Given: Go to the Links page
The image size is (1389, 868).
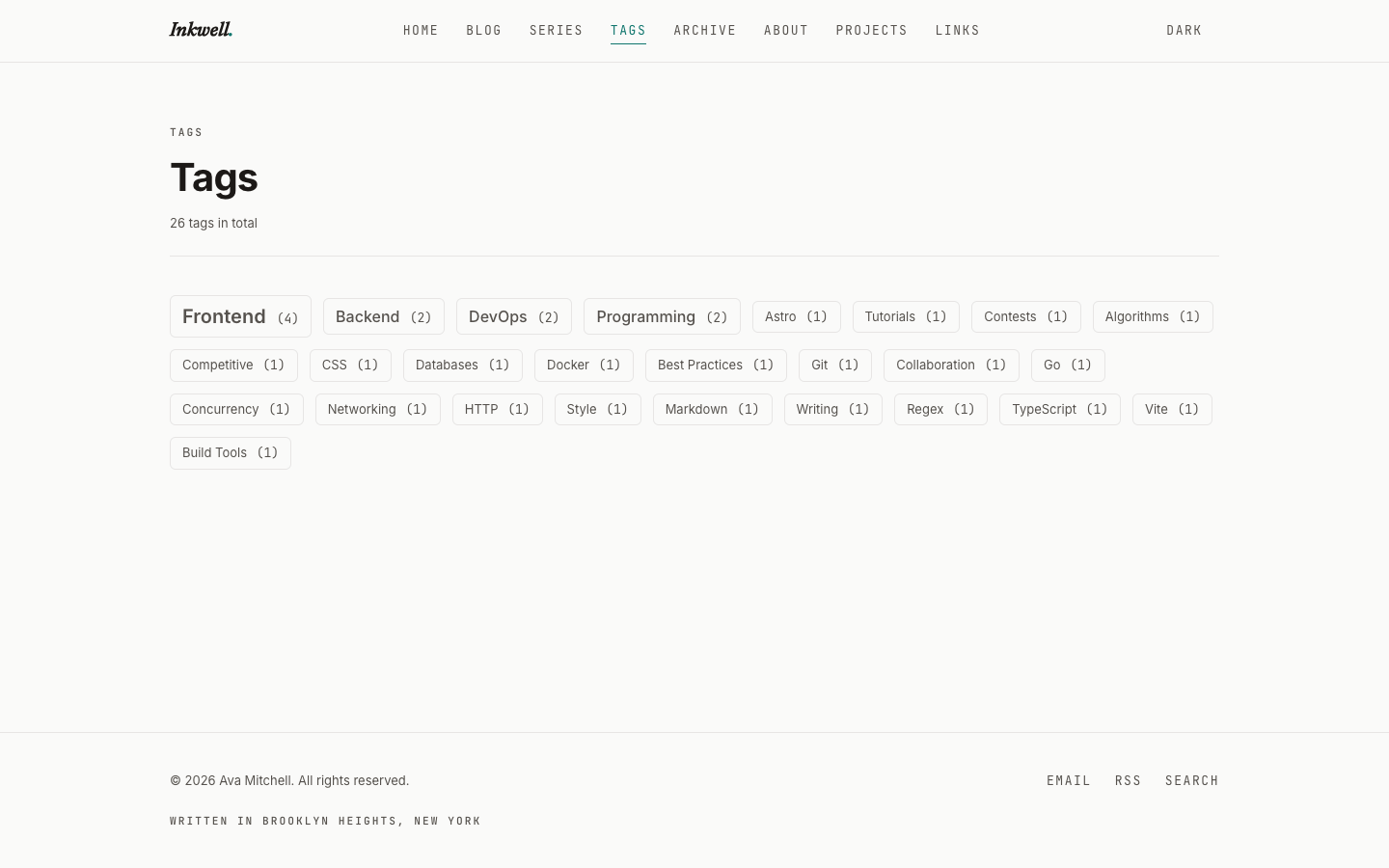Looking at the screenshot, I should point(958,31).
